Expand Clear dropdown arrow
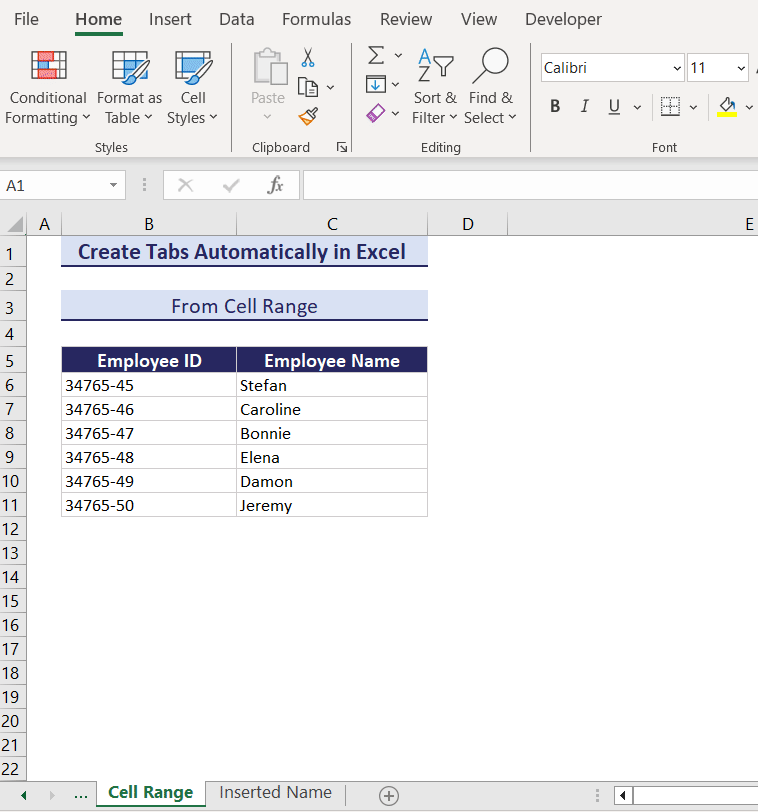This screenshot has width=758, height=812. [x=396, y=113]
